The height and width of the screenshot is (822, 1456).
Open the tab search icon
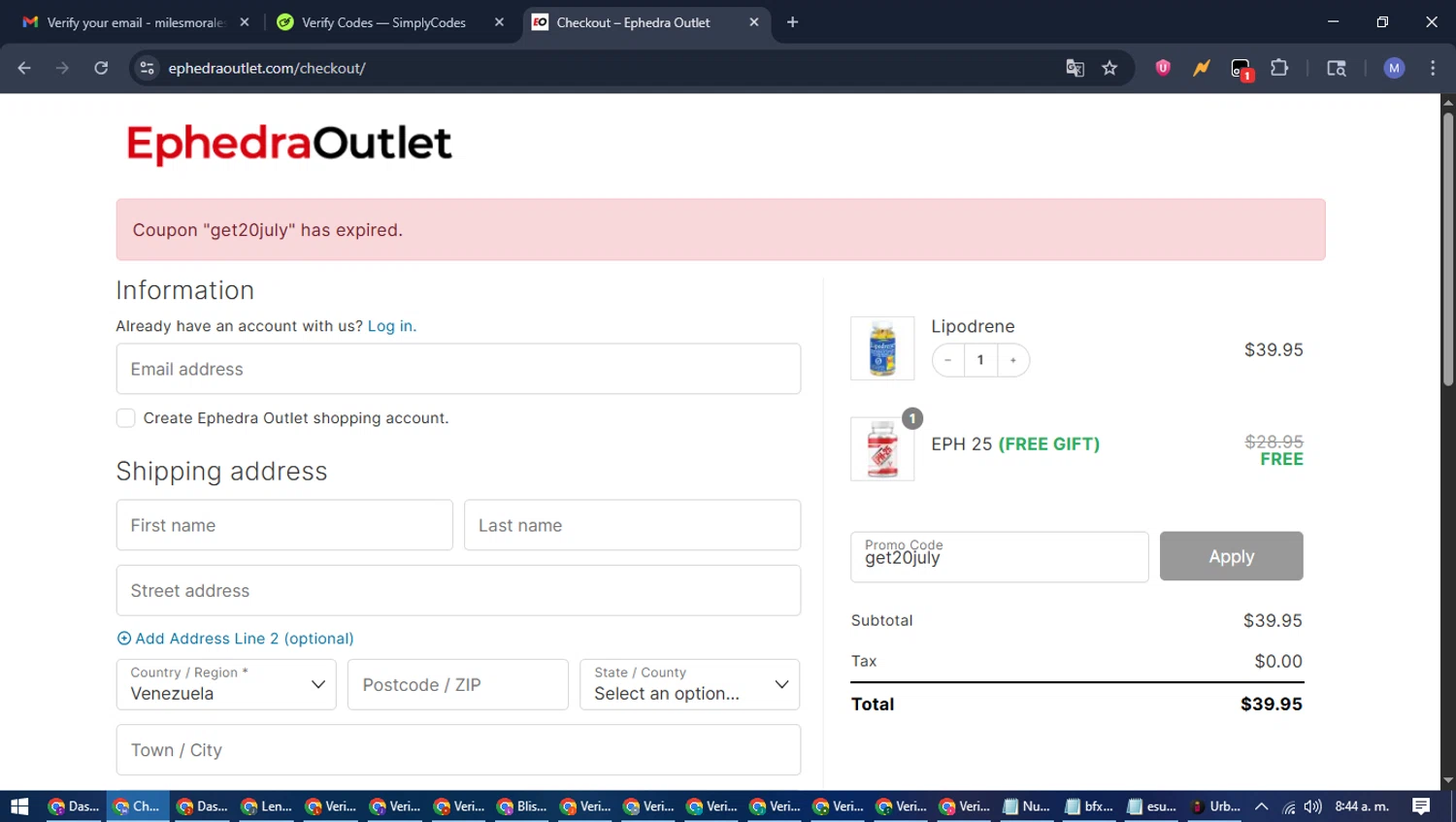pos(1337,68)
